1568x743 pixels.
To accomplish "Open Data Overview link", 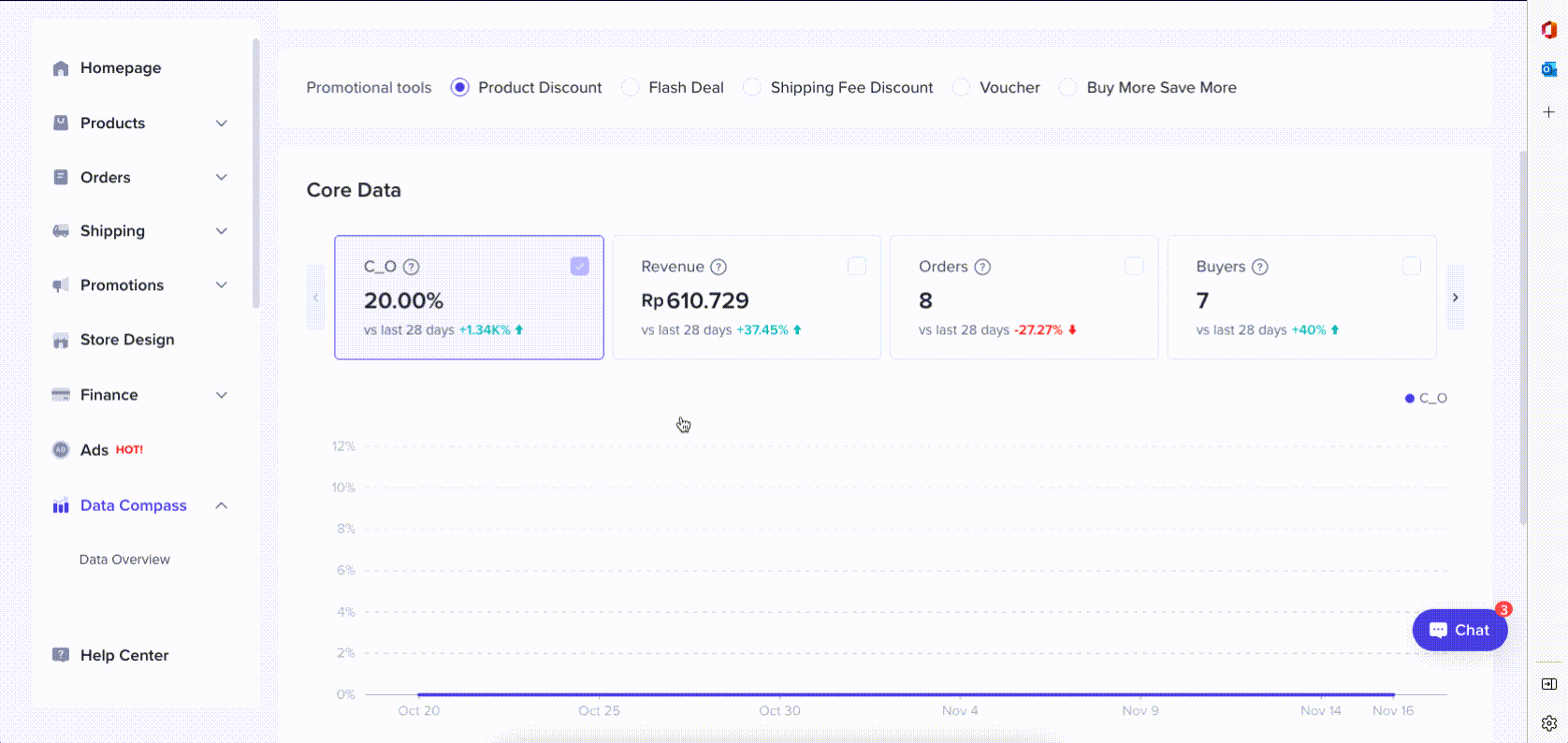I will point(124,560).
